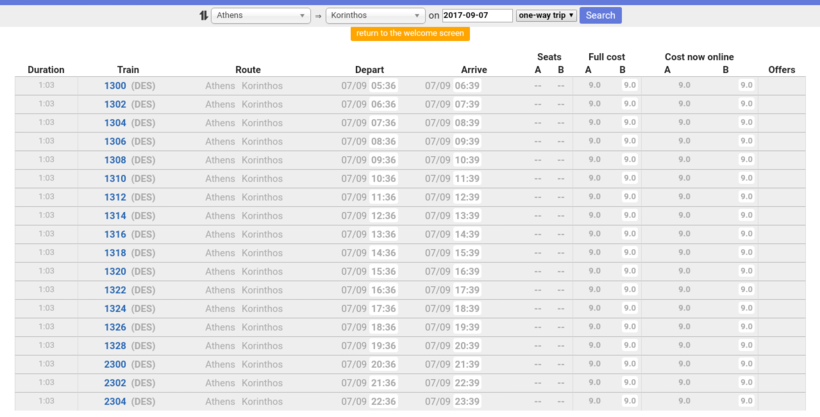
Task: Click full cost class B price for train 1300
Action: tap(629, 86)
